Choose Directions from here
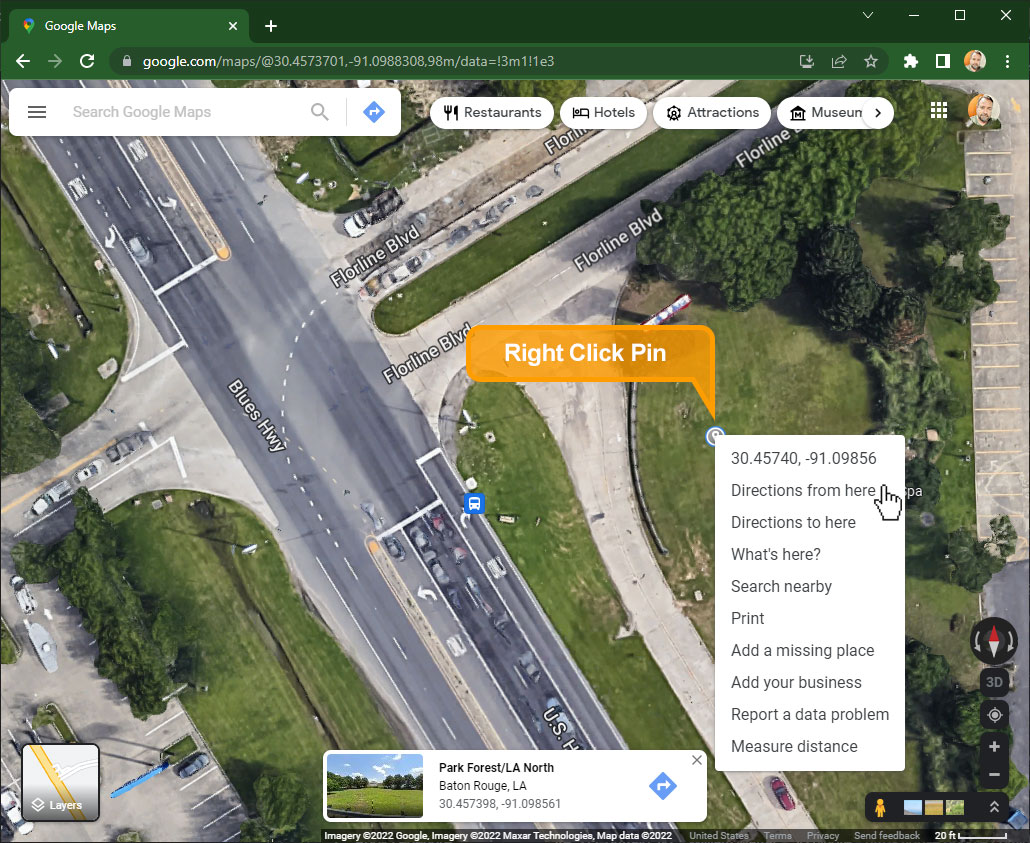The height and width of the screenshot is (843, 1030). 803,490
